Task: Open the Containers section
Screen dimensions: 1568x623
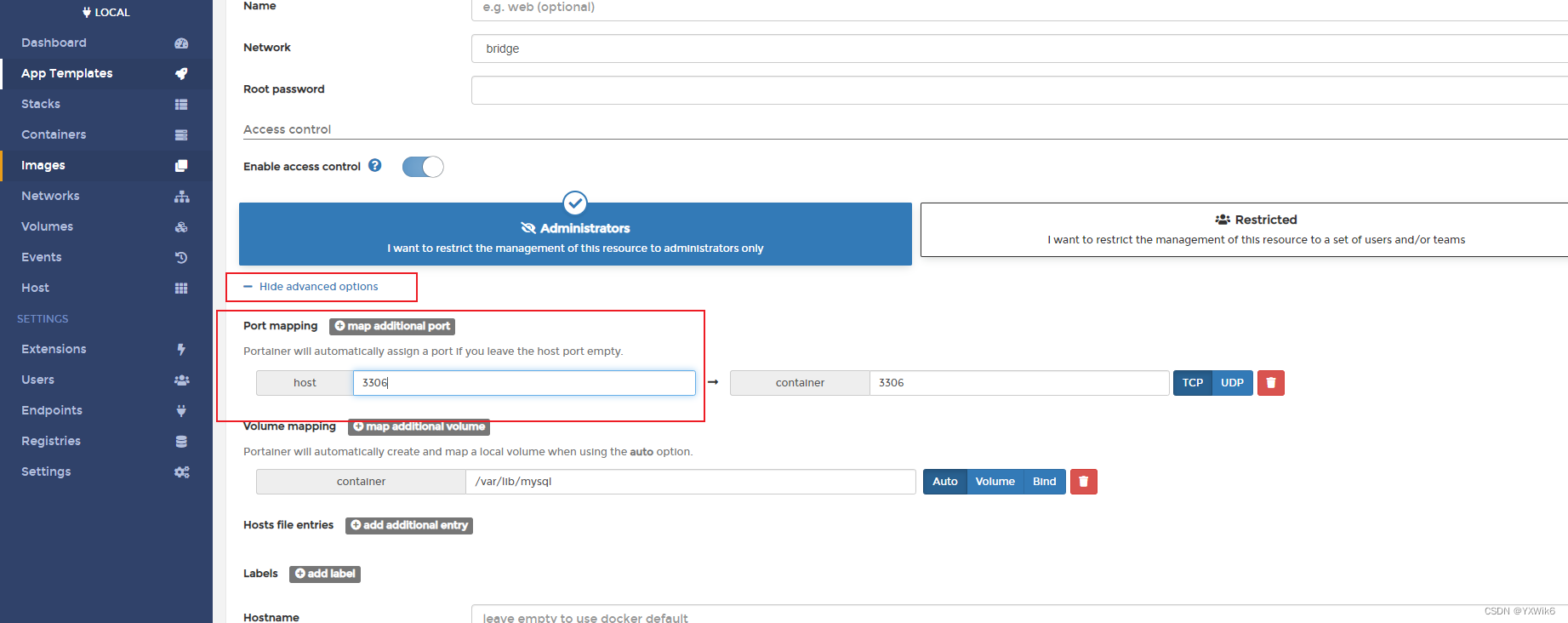Action: coord(106,134)
